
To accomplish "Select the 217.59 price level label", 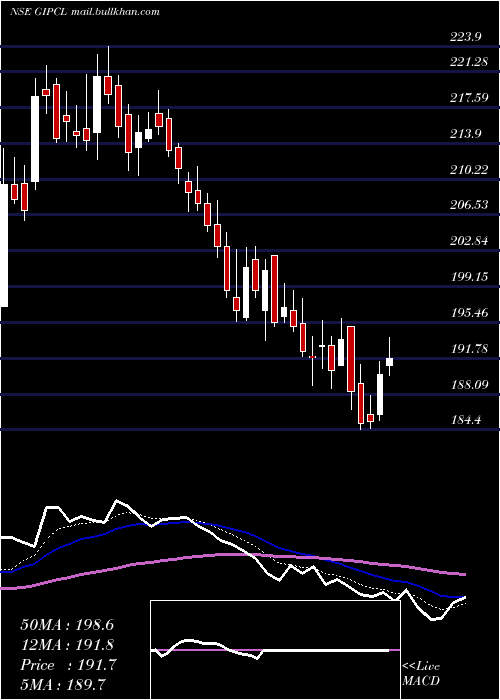I will pyautogui.click(x=468, y=98).
